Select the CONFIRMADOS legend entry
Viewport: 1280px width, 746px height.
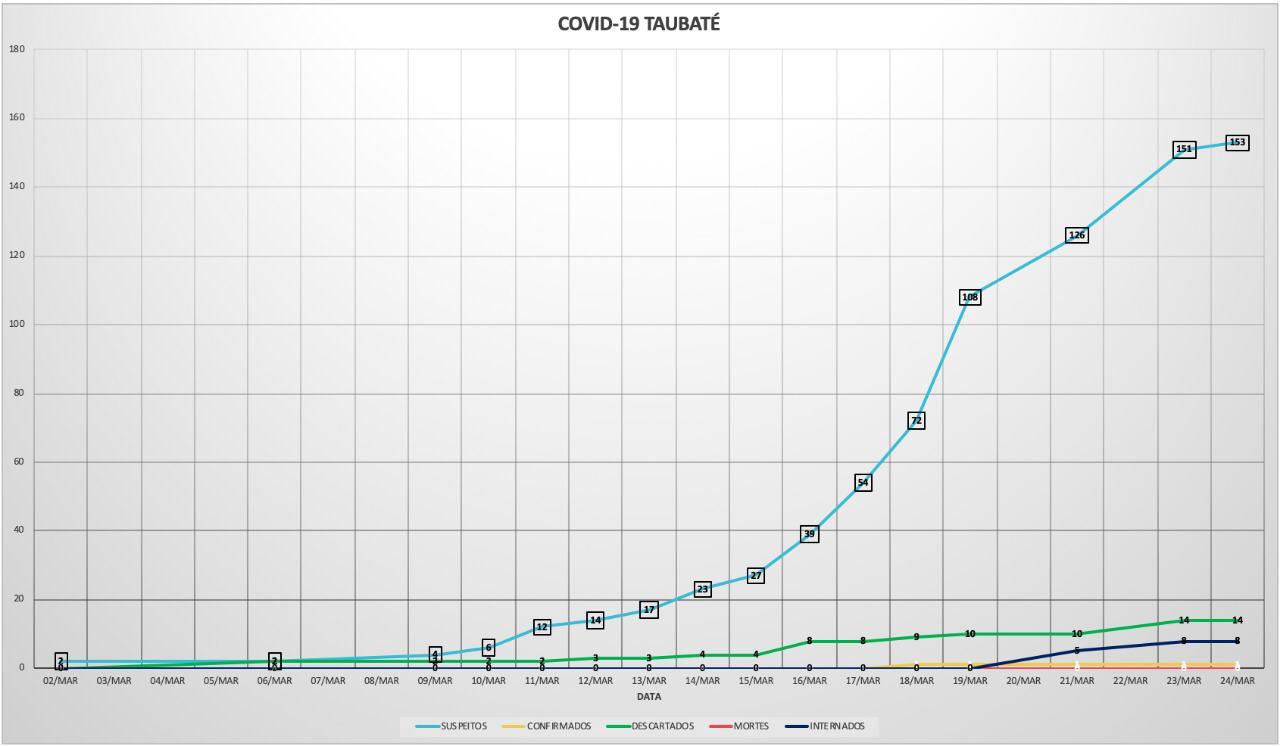tap(559, 726)
